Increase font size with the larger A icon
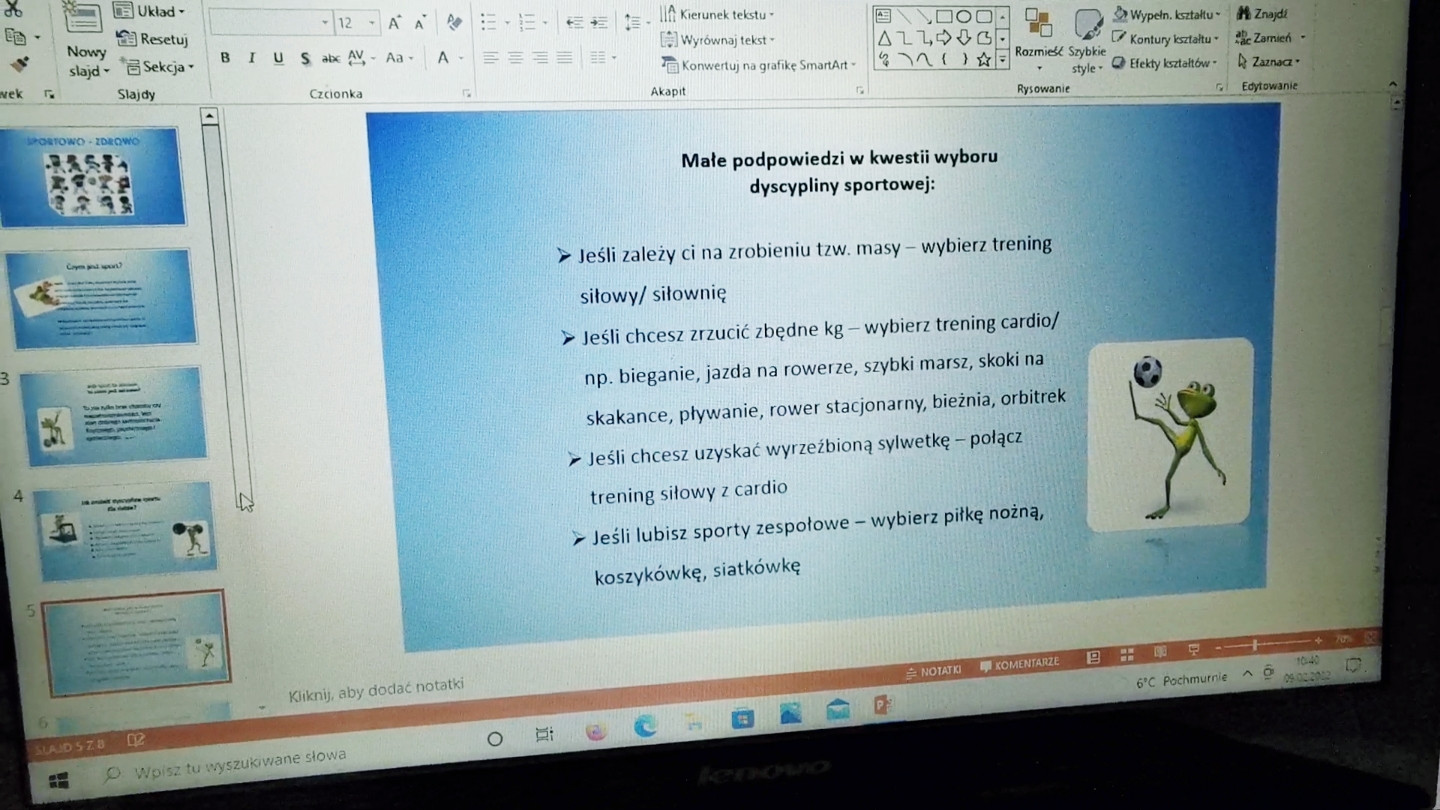The height and width of the screenshot is (810, 1440). click(396, 23)
